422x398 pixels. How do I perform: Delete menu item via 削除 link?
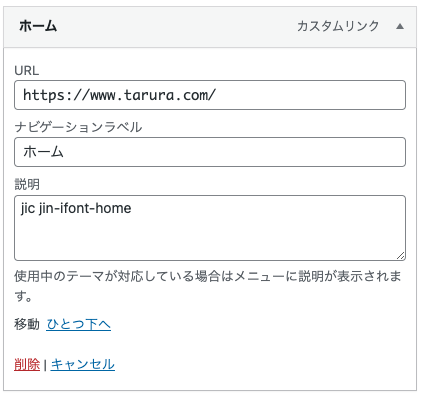point(27,364)
